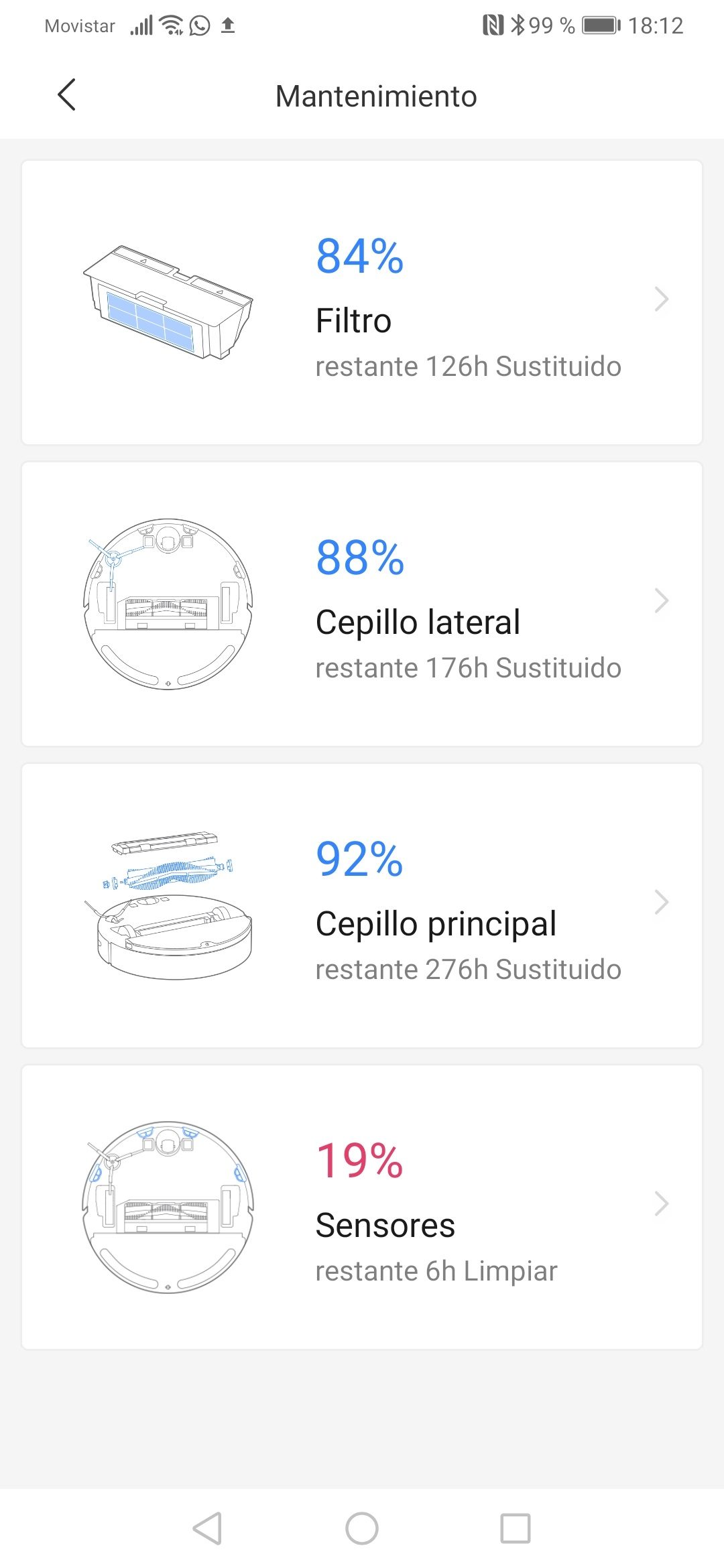Open recent apps with square button

click(x=515, y=1528)
